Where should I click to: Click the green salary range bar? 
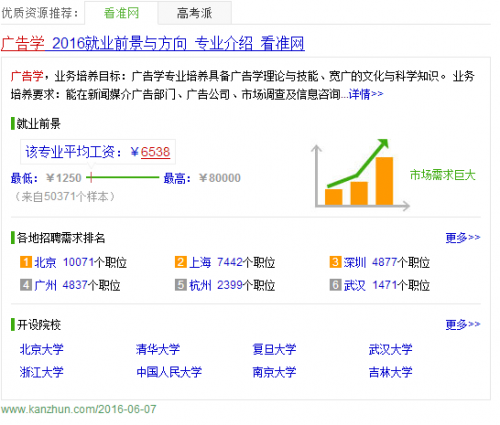123,178
